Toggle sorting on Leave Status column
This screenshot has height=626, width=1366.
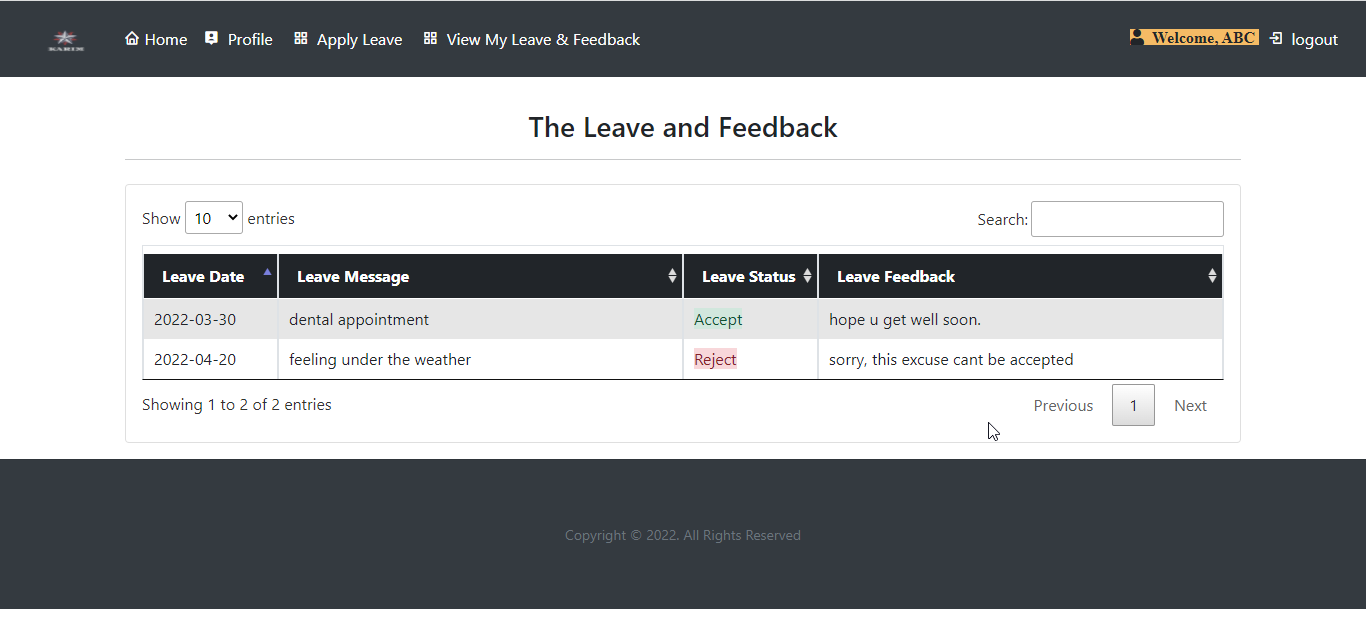pos(806,276)
